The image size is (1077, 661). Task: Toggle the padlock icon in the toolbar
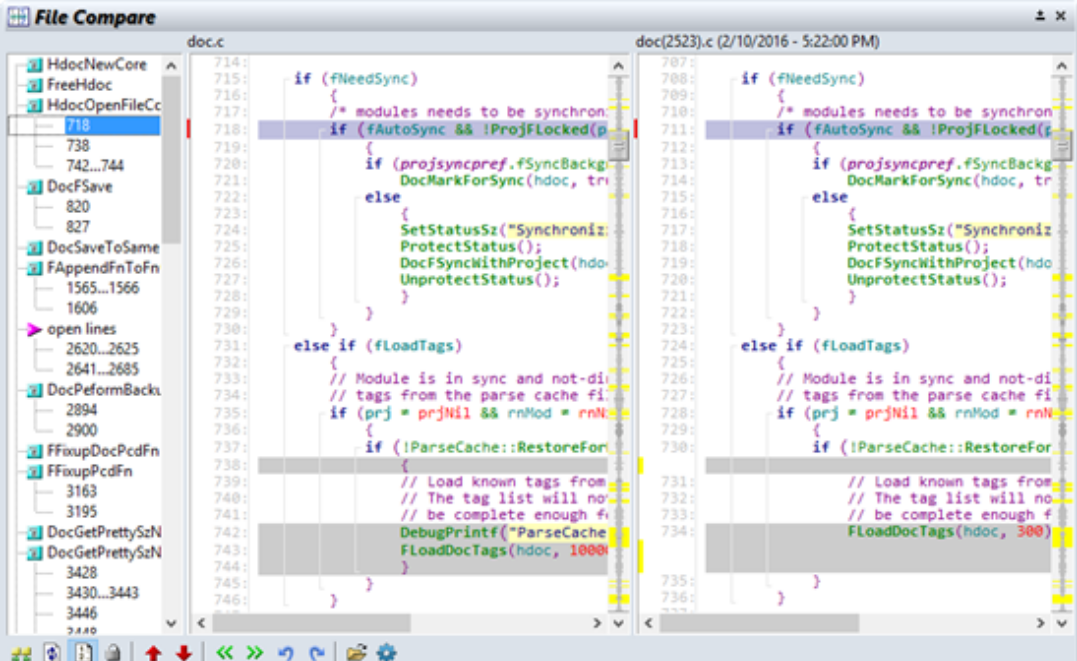click(x=113, y=652)
